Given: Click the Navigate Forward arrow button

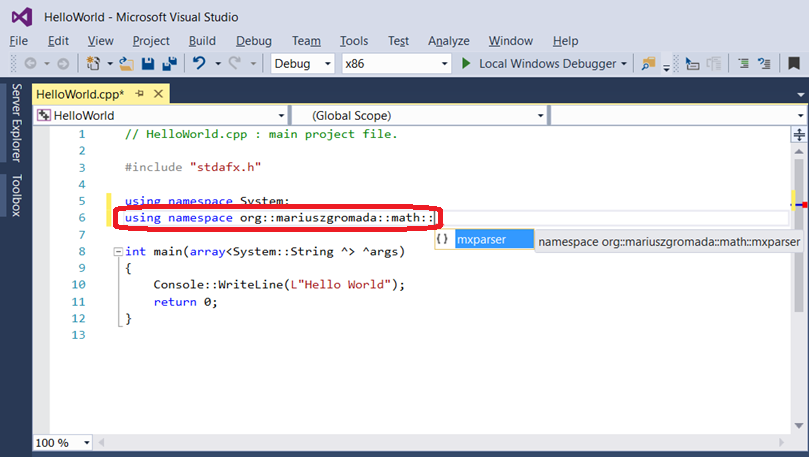Looking at the screenshot, I should 63,63.
